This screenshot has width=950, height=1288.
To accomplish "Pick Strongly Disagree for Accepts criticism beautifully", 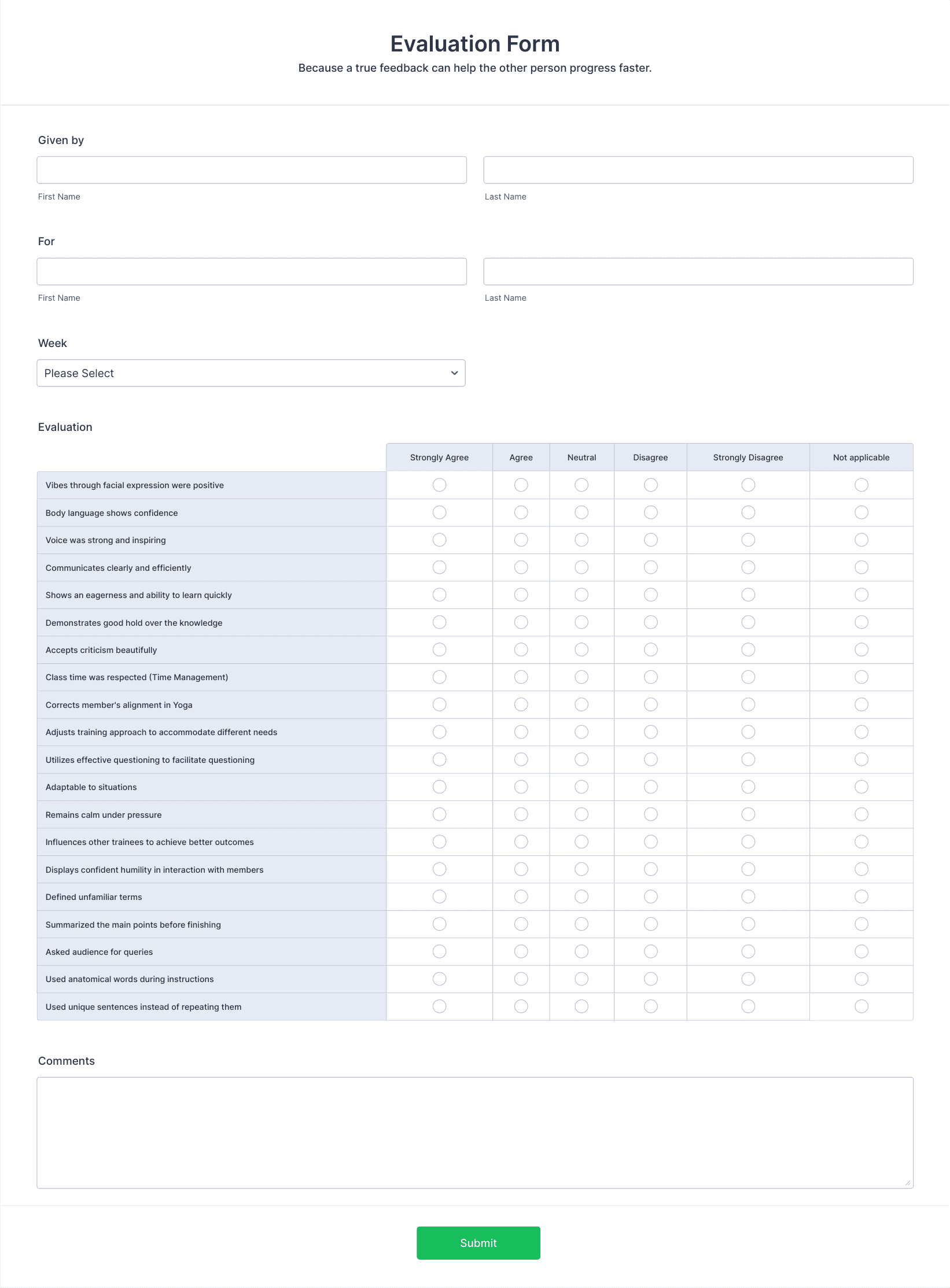I will (x=748, y=649).
